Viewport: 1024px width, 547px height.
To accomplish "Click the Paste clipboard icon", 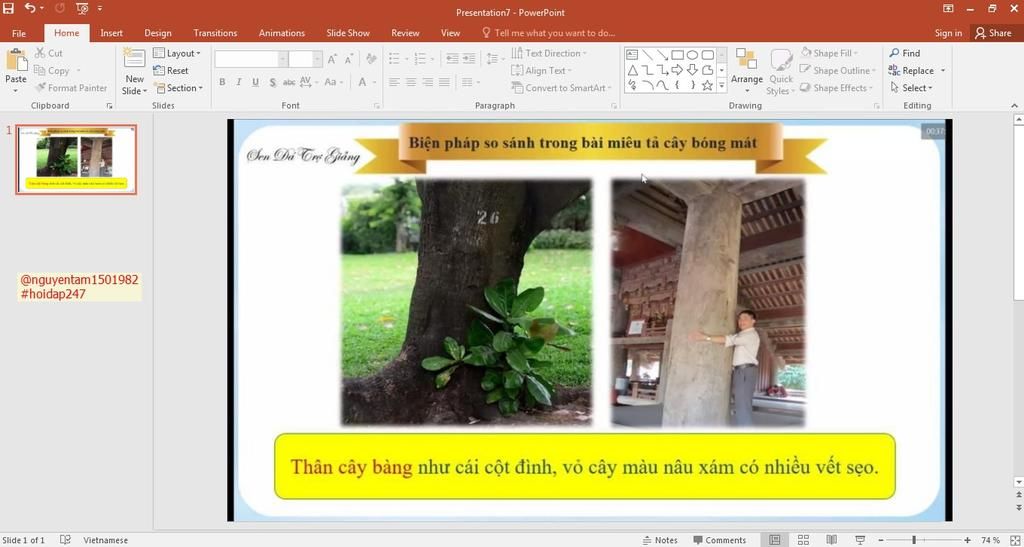I will coord(16,60).
